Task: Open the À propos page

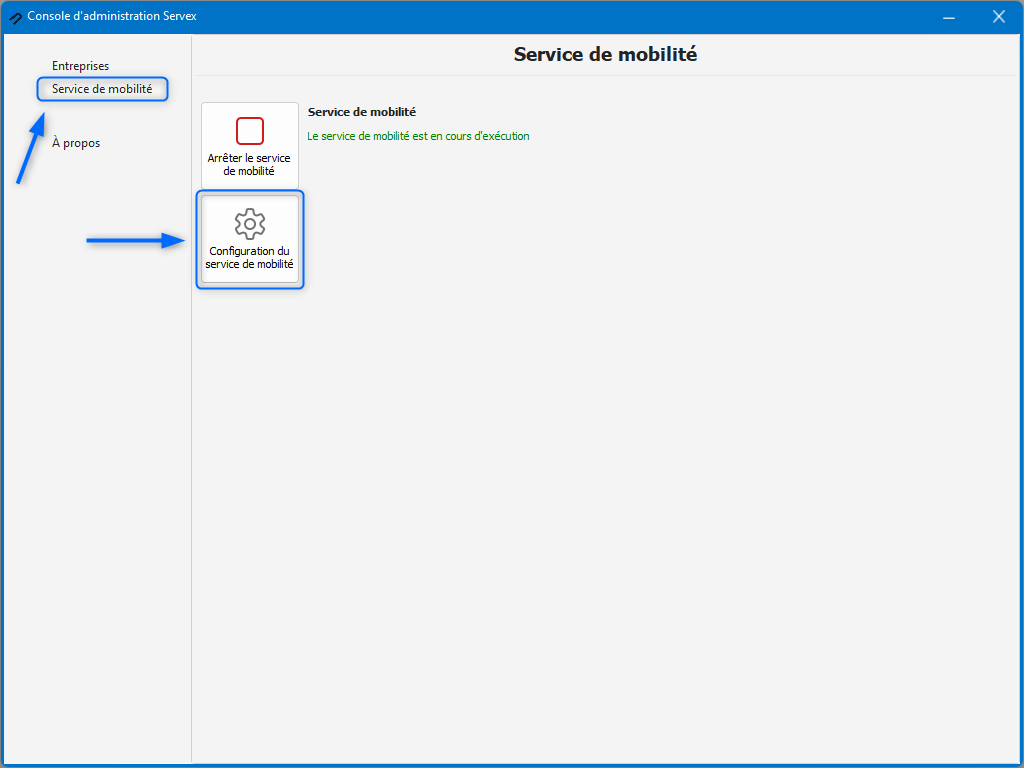Action: (76, 143)
